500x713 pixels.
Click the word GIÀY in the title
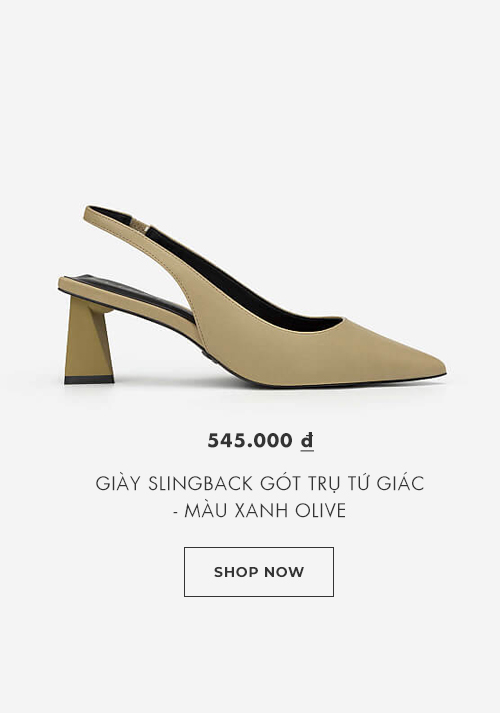[120, 484]
